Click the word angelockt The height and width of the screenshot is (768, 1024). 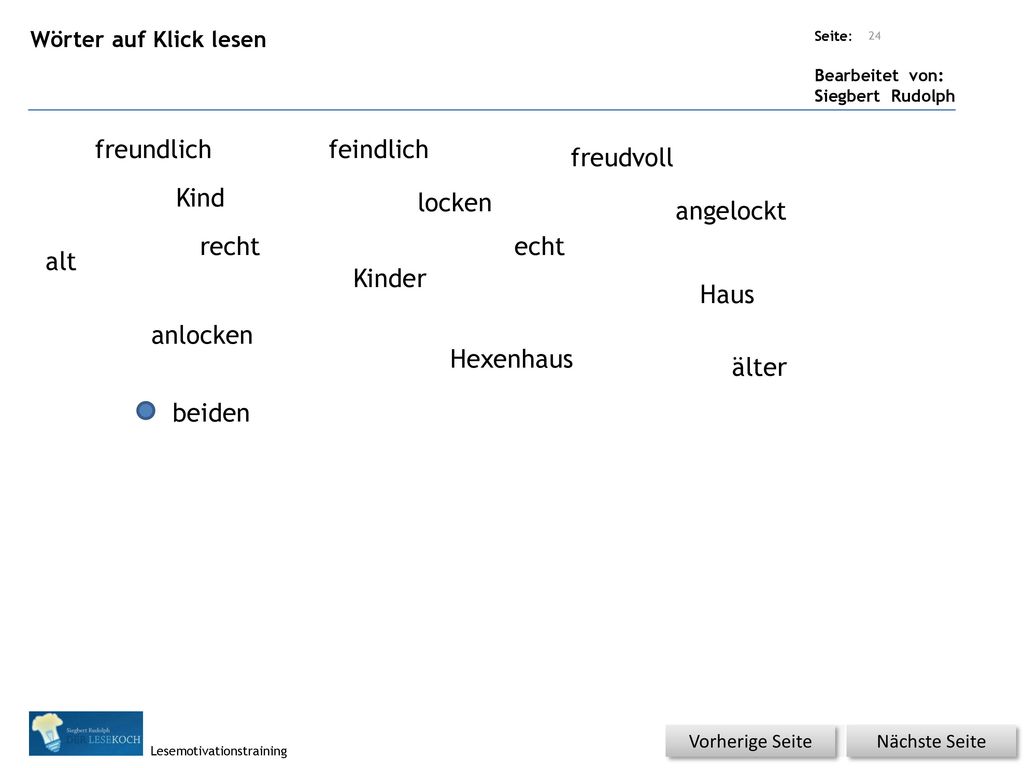[x=730, y=212]
